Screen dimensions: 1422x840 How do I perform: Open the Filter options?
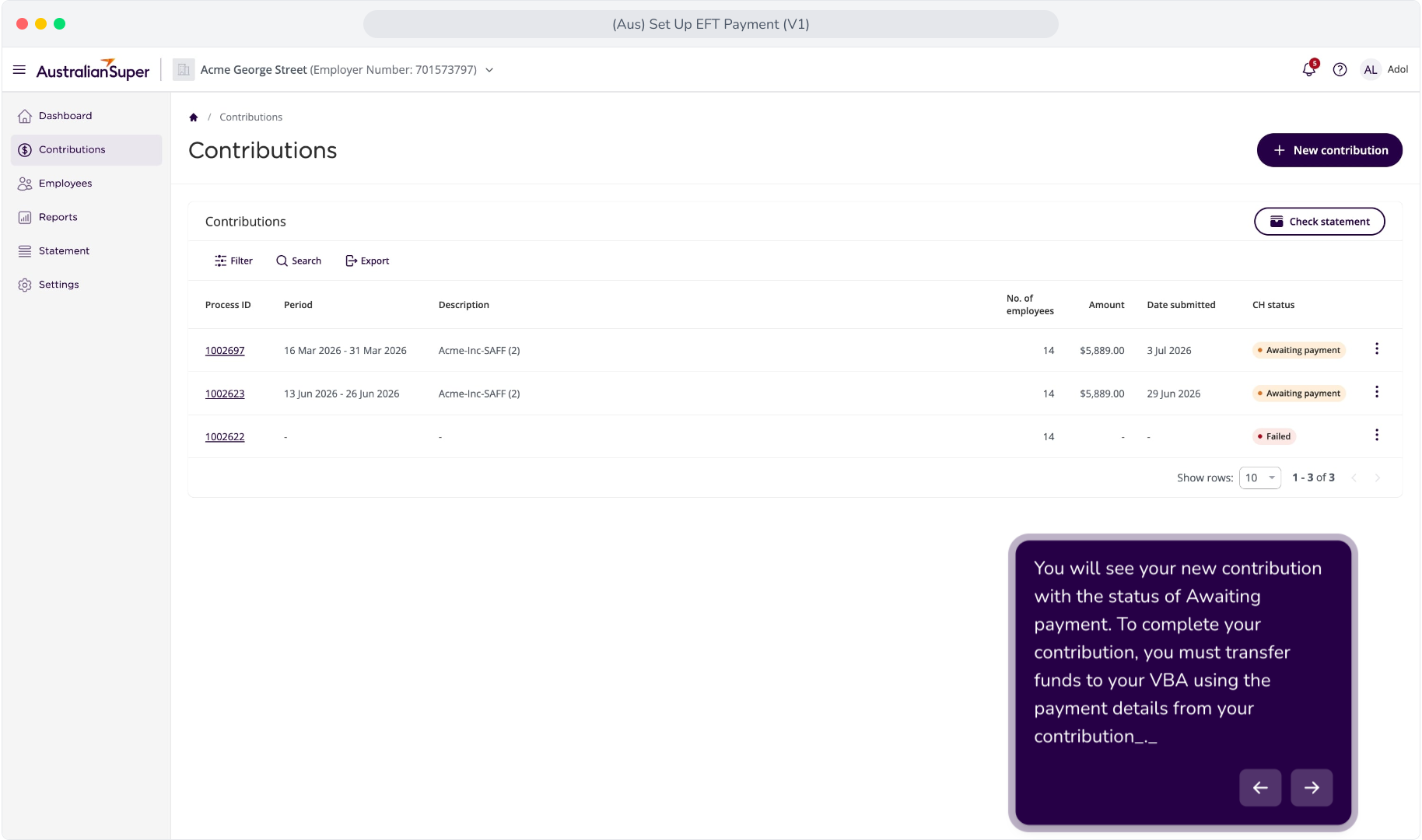tap(233, 261)
